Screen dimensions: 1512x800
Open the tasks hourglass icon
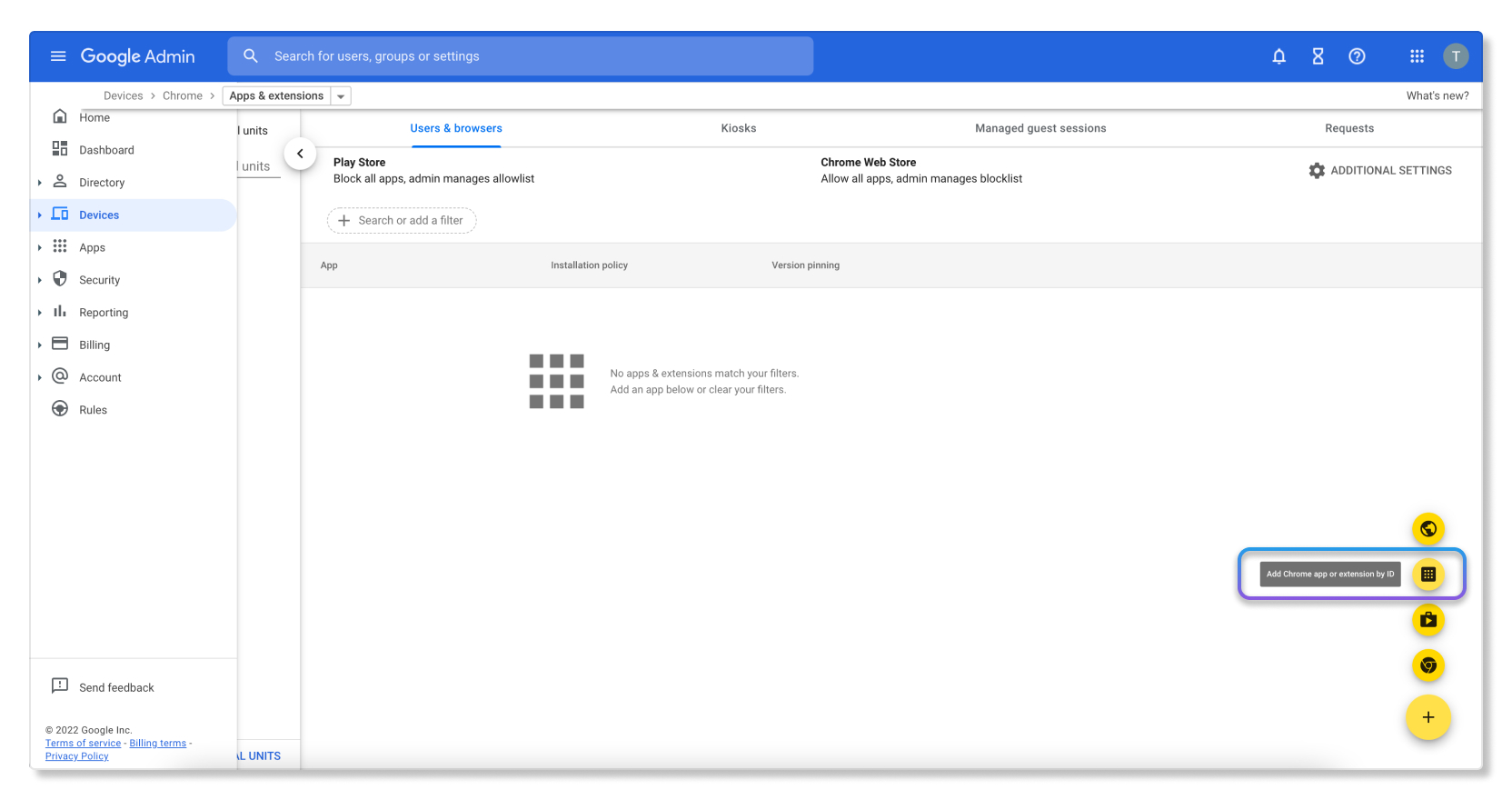pyautogui.click(x=1318, y=56)
